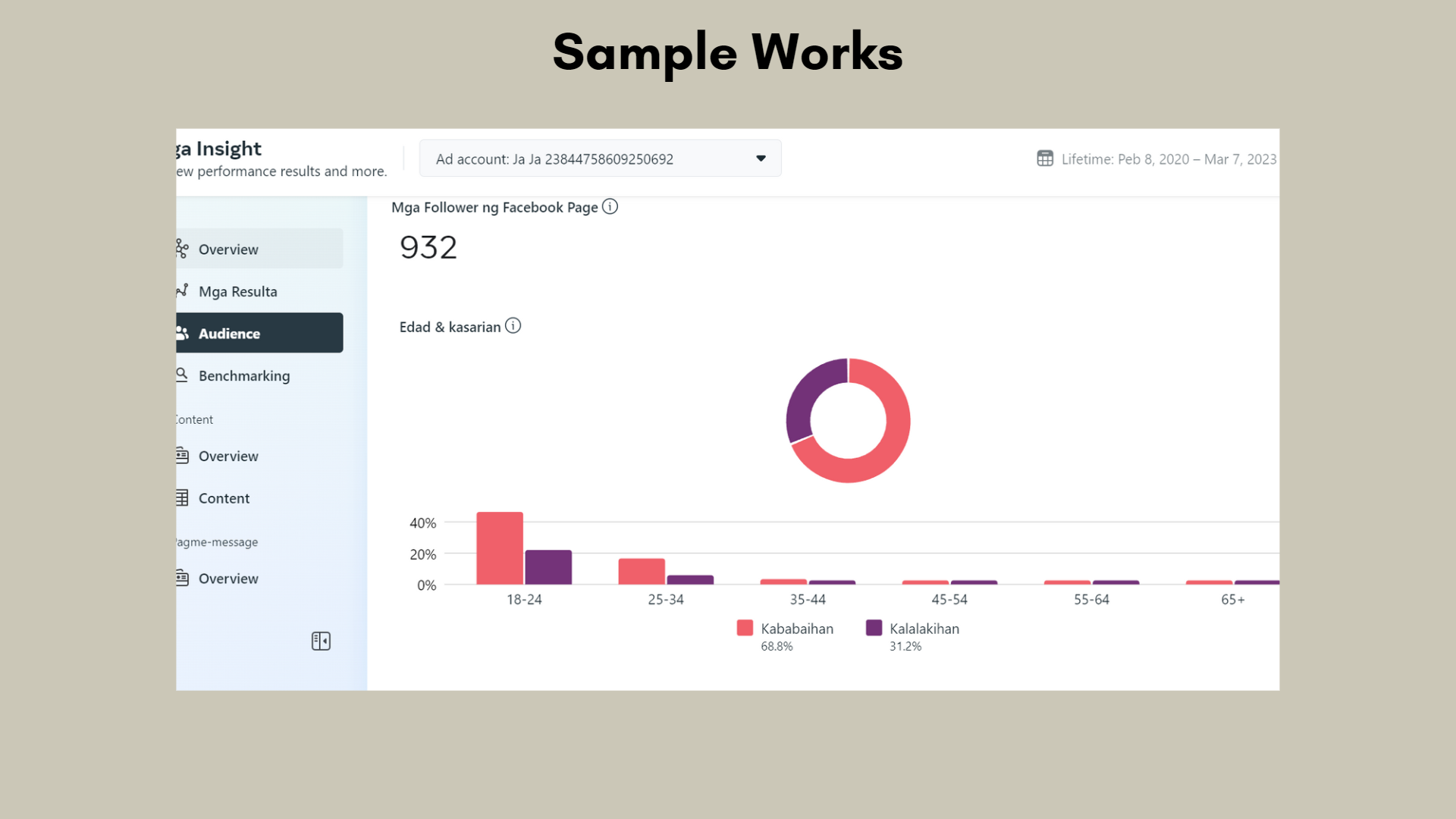The image size is (1456, 819).
Task: Select the Audience sidebar tab
Action: tap(259, 333)
